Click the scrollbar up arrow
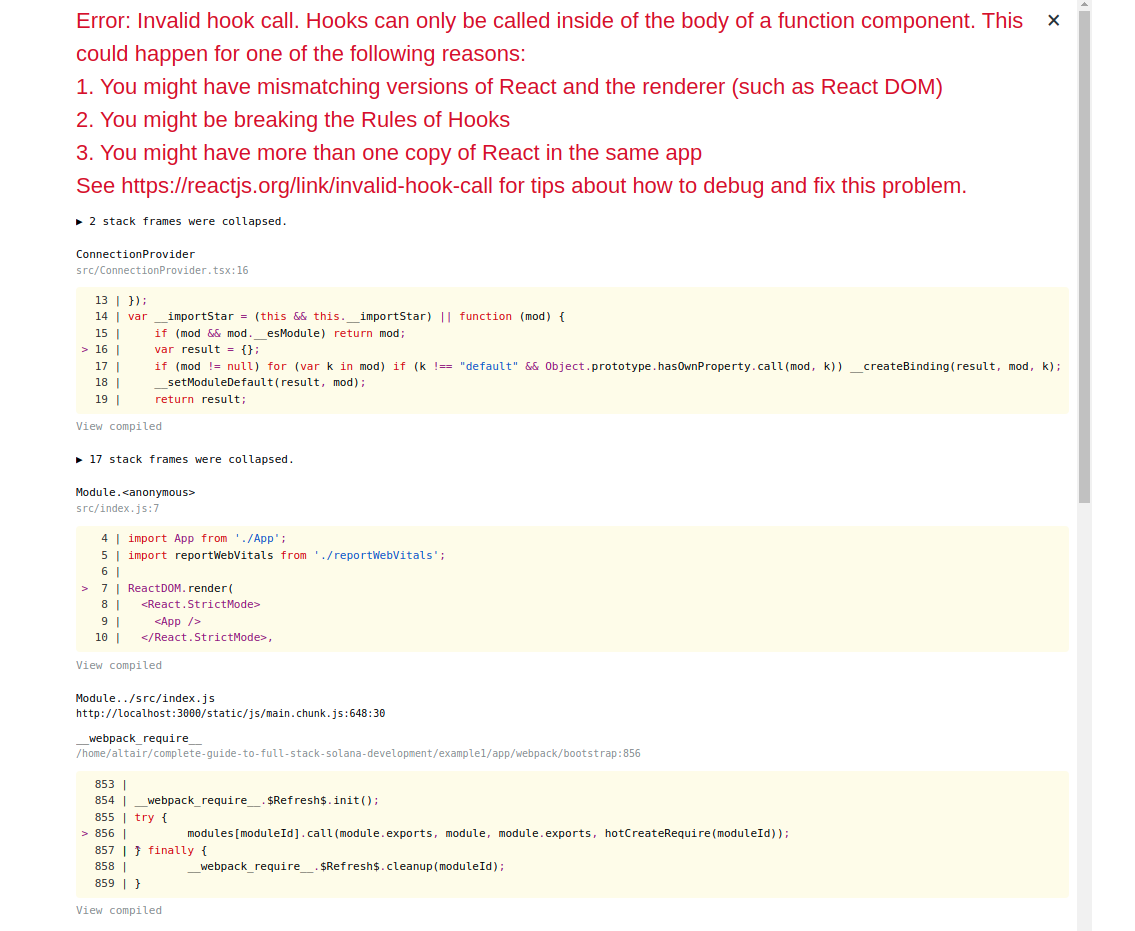 tap(1084, 4)
